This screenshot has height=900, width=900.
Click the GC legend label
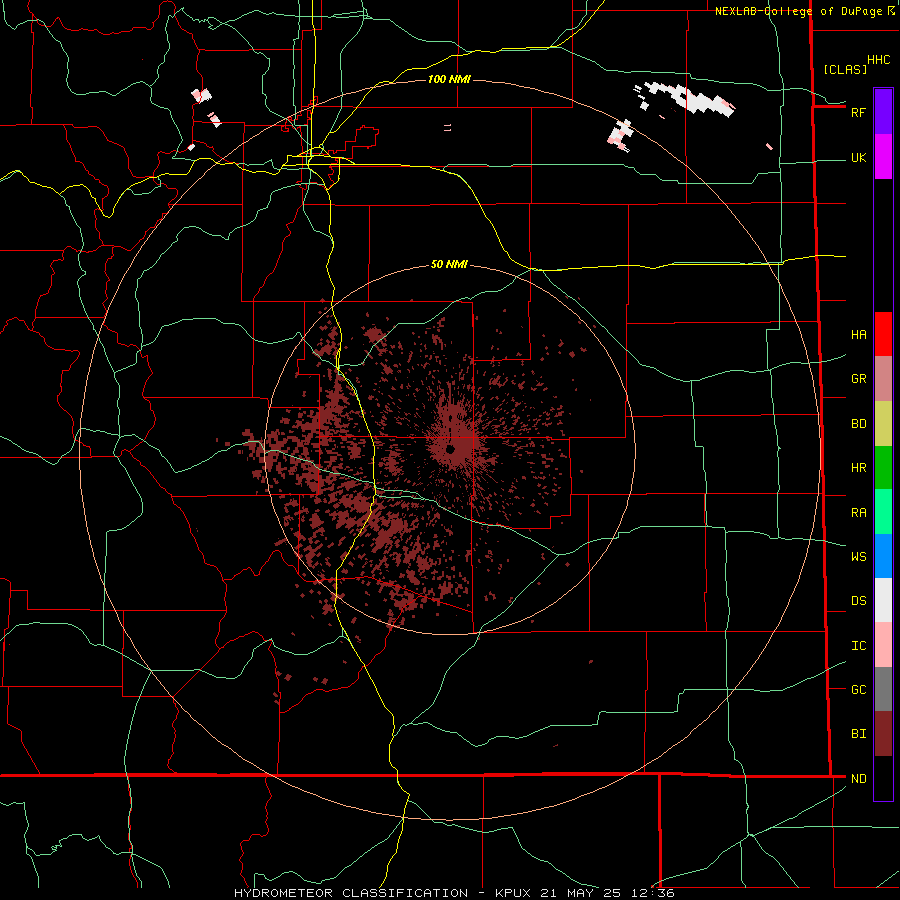(x=858, y=690)
